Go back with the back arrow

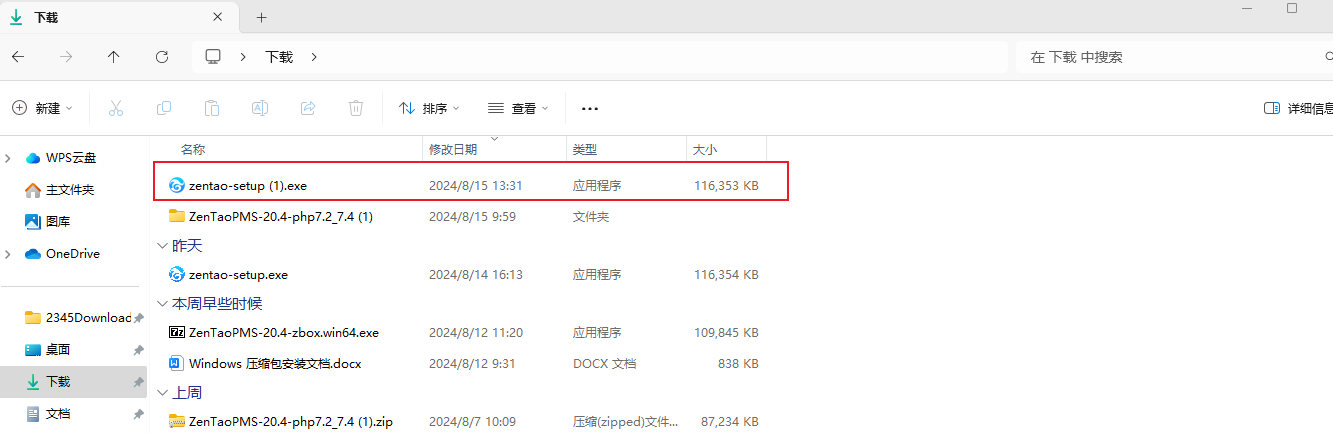18,57
